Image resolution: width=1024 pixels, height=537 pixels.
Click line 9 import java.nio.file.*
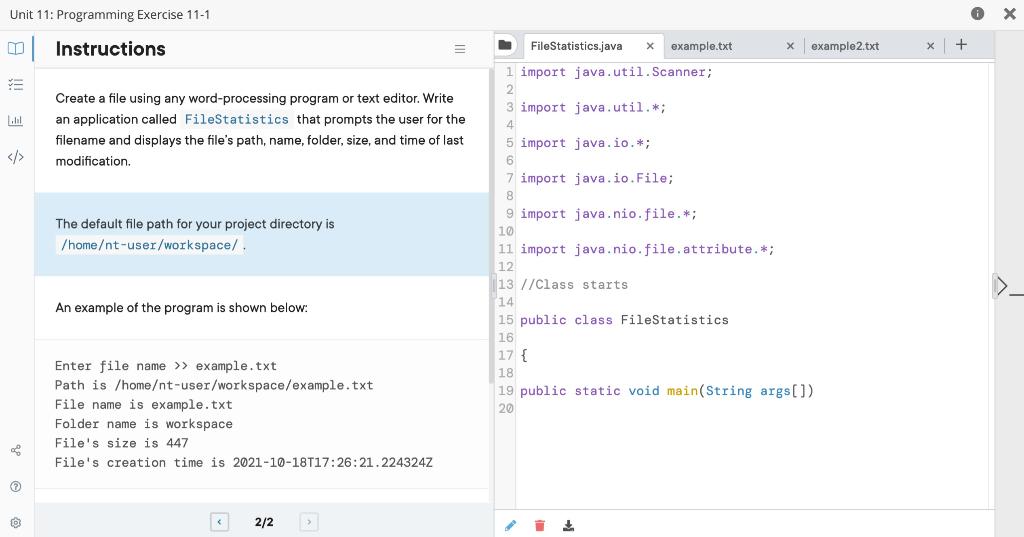[608, 214]
